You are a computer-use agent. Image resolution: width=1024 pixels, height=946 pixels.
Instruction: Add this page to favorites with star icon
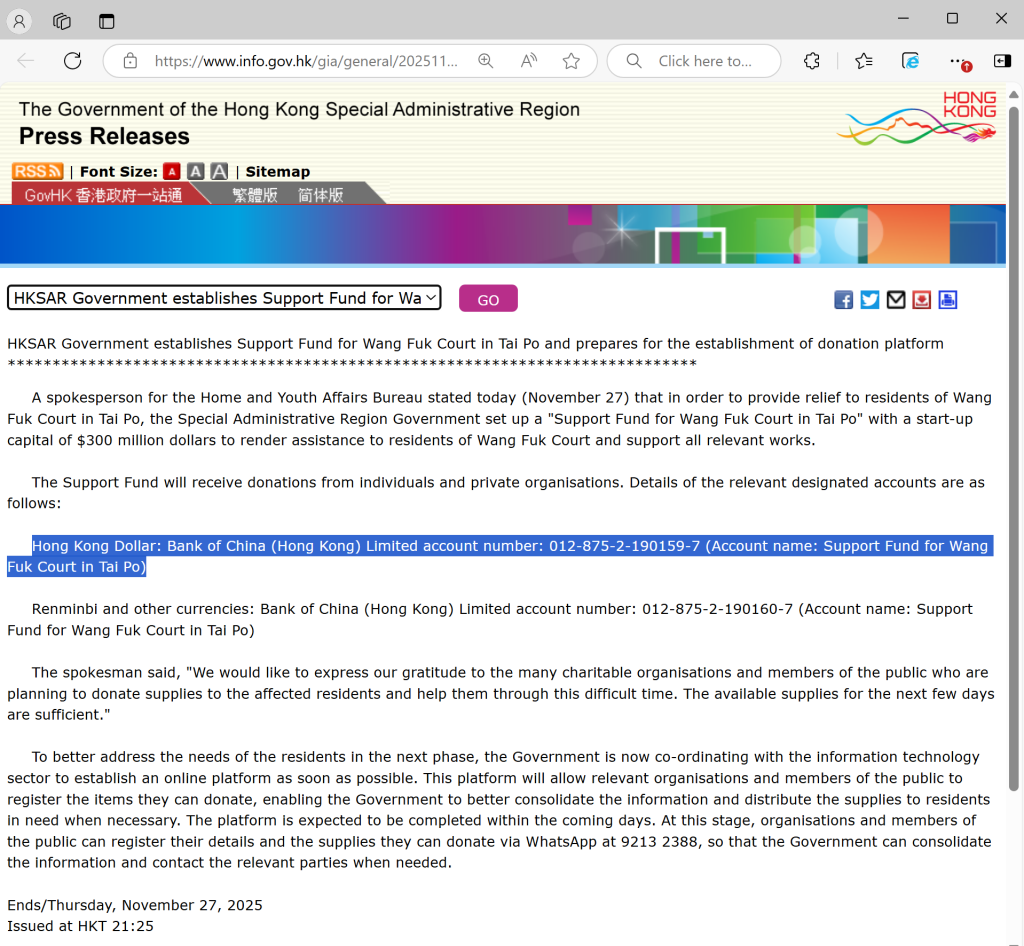point(571,61)
